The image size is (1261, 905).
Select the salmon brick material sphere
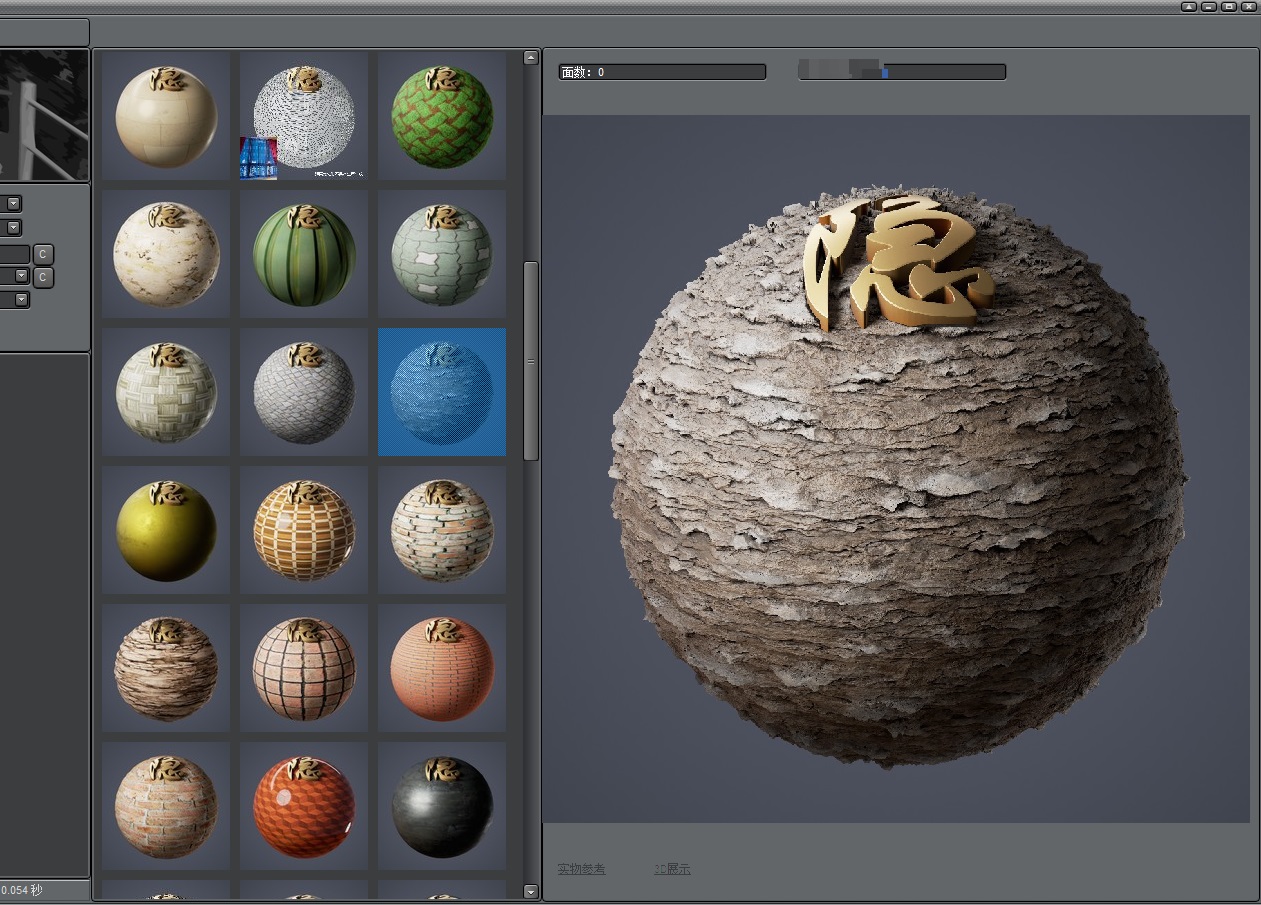point(442,668)
